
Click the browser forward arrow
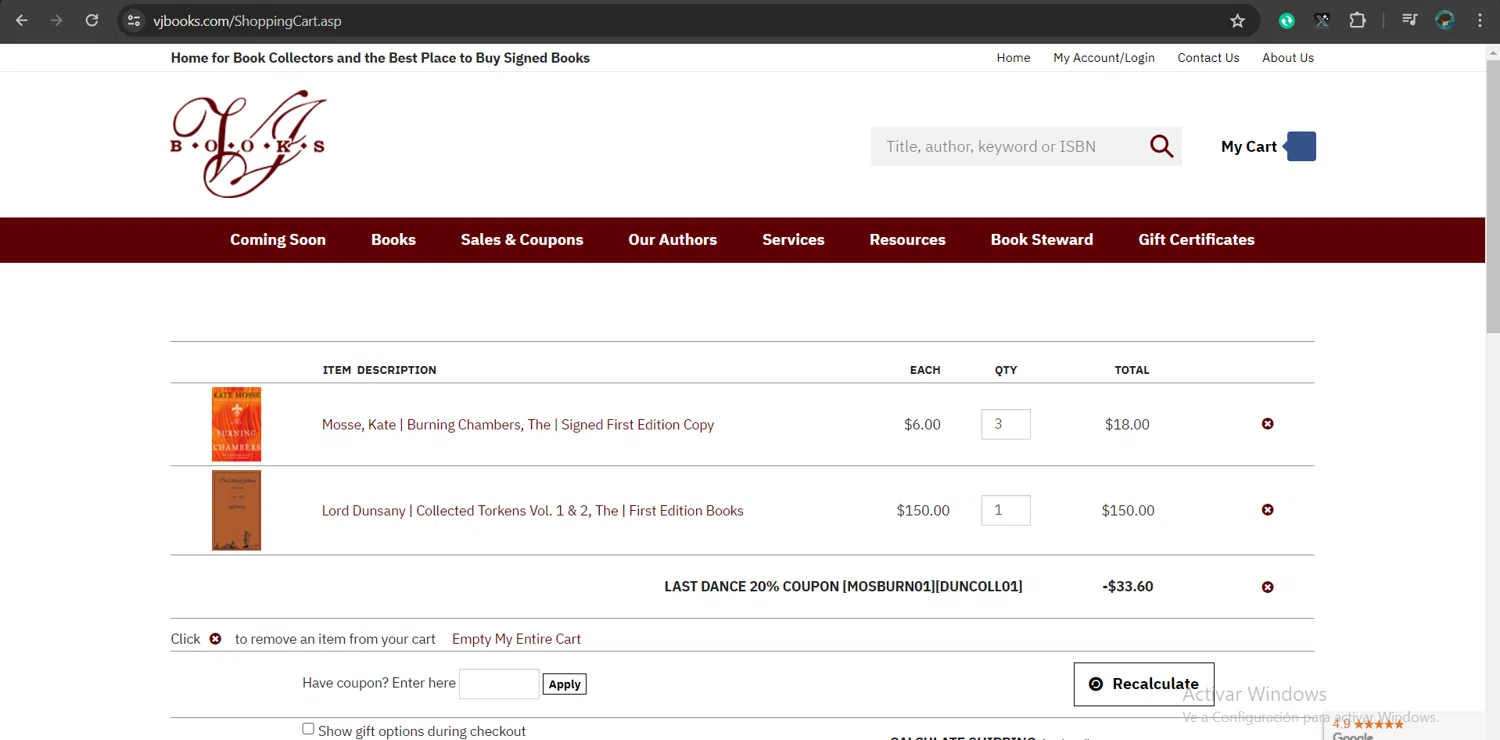57,20
